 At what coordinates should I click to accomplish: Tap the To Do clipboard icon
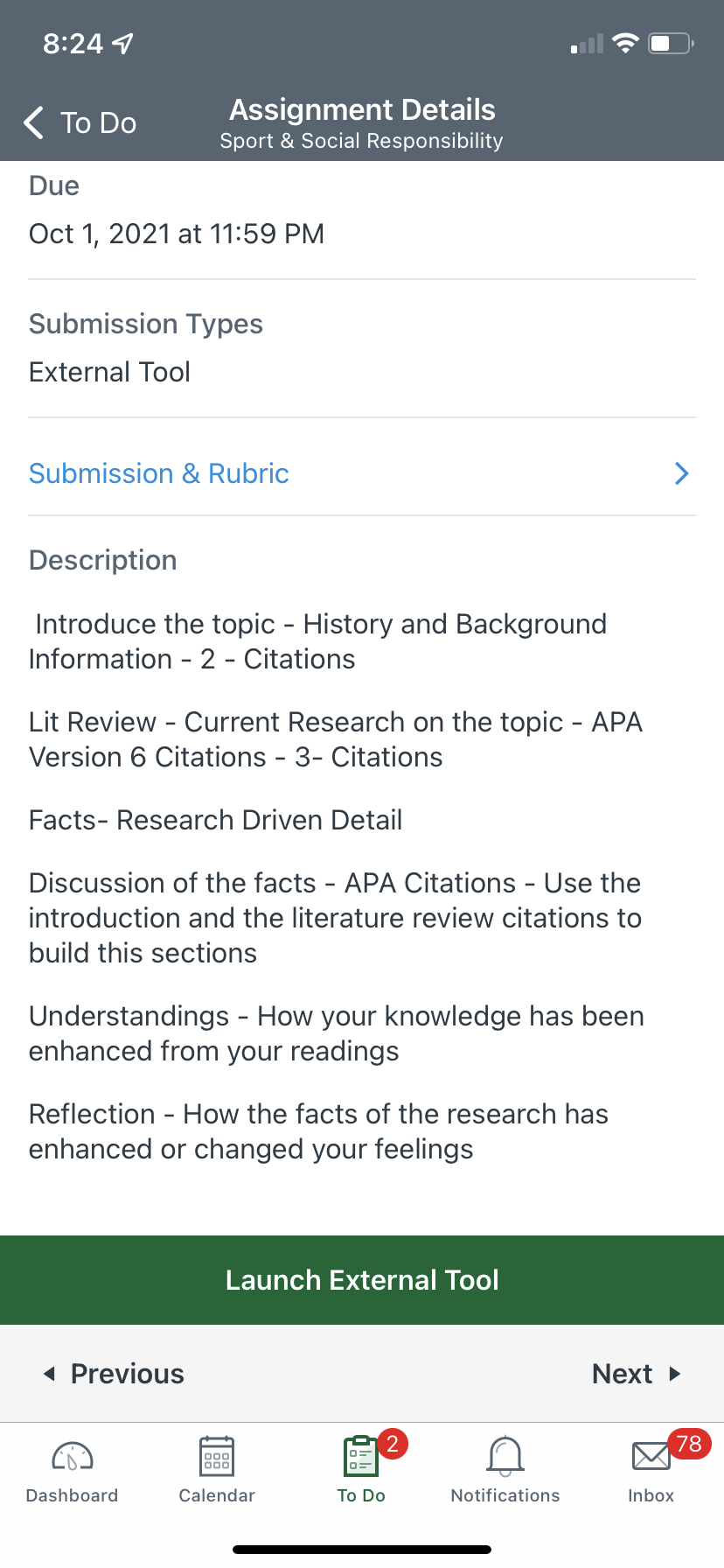pos(360,1457)
